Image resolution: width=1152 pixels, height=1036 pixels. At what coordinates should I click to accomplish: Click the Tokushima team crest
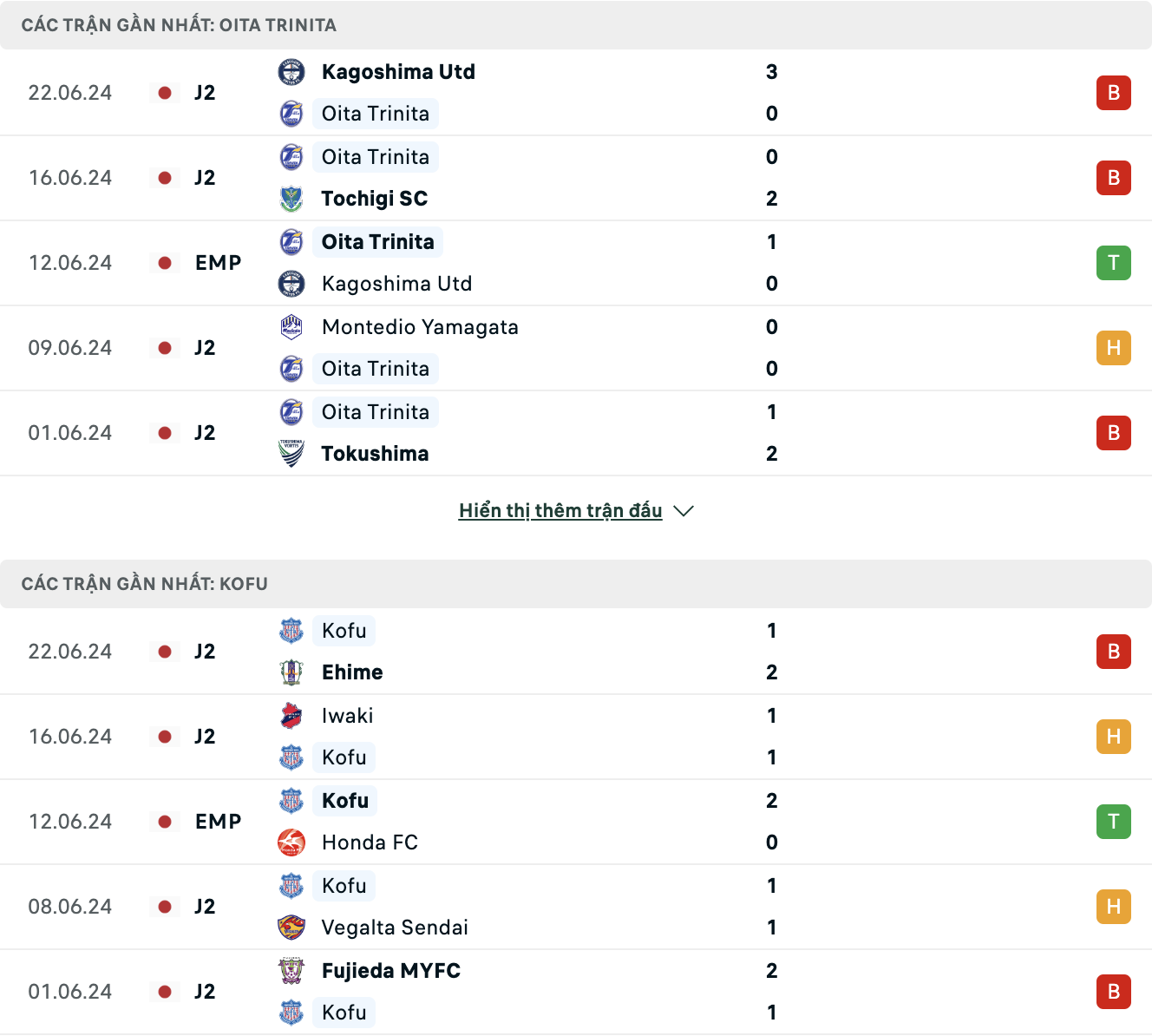291,454
